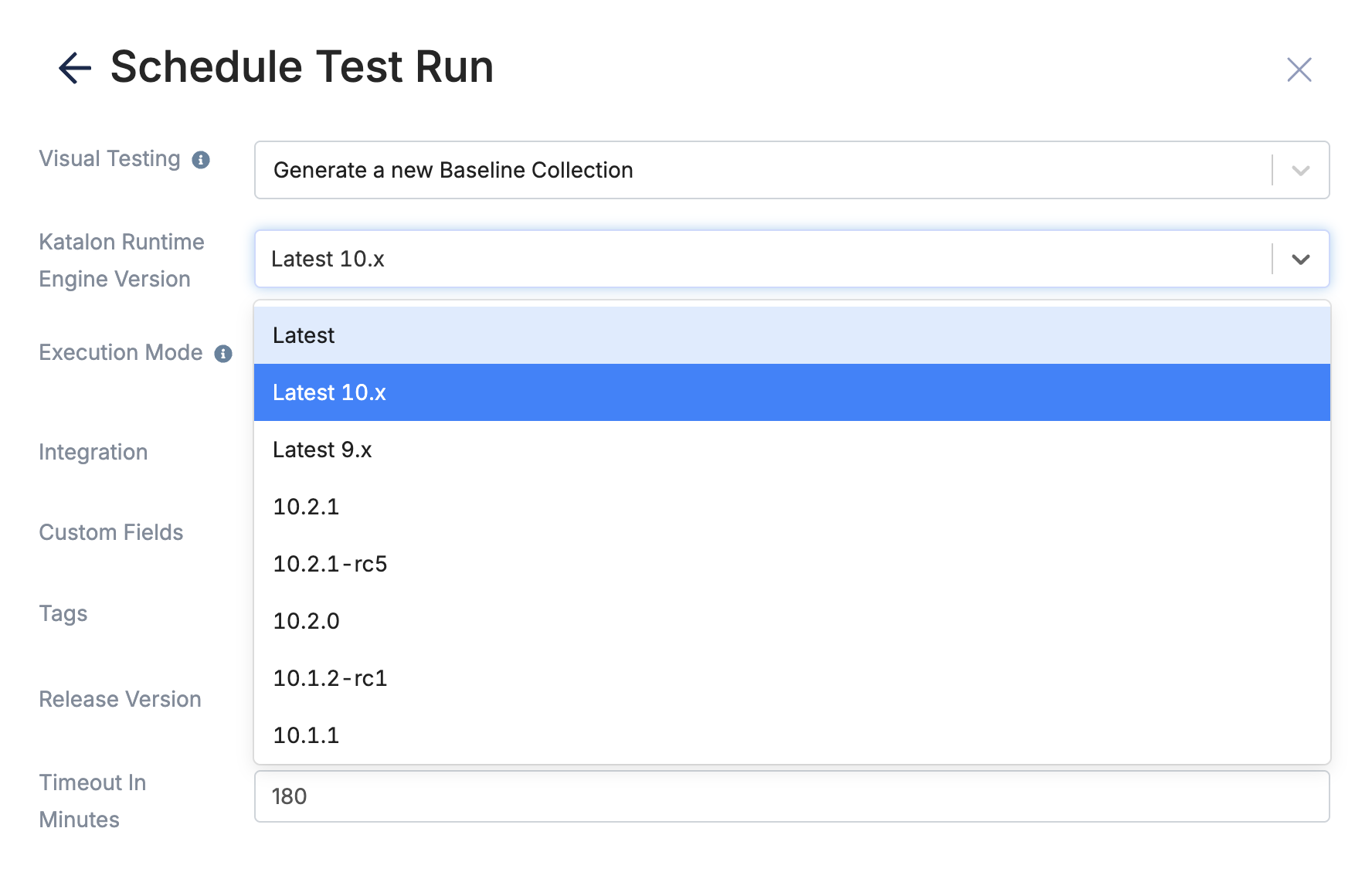Select version 10.1.1
Viewport: 1372px width, 879px height.
(x=792, y=735)
